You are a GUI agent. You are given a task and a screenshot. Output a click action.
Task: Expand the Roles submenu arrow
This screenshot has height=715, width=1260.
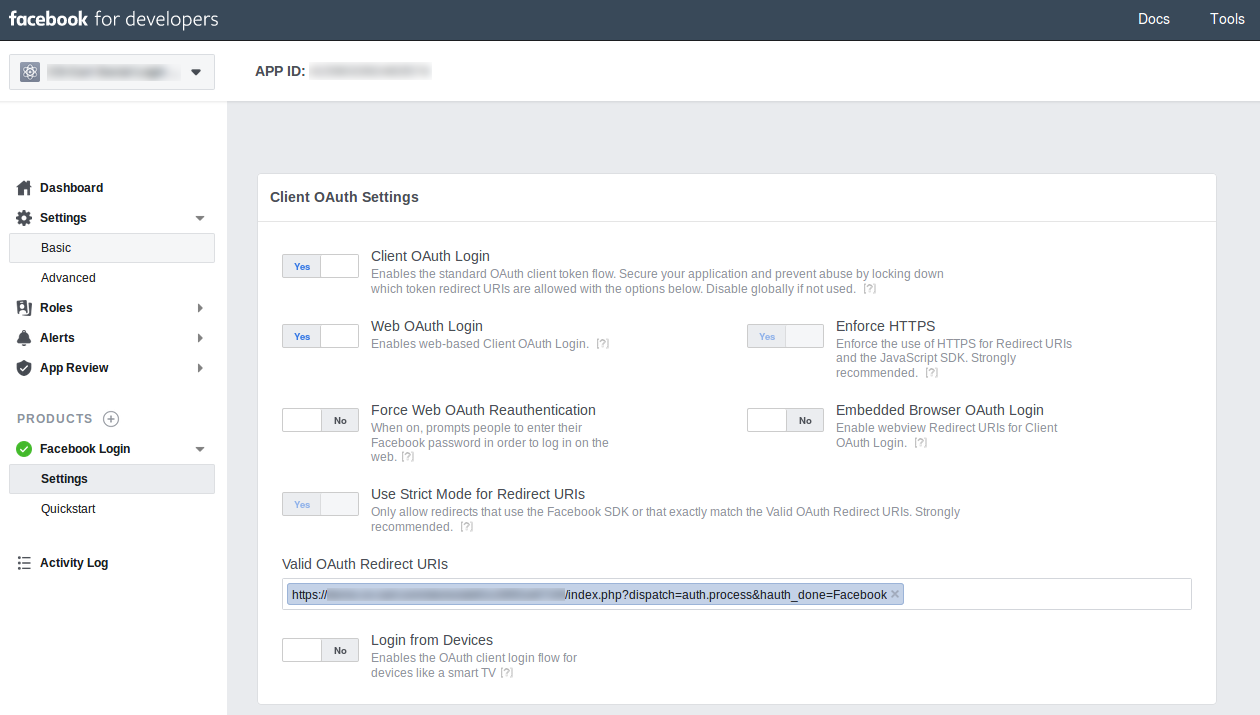(200, 308)
